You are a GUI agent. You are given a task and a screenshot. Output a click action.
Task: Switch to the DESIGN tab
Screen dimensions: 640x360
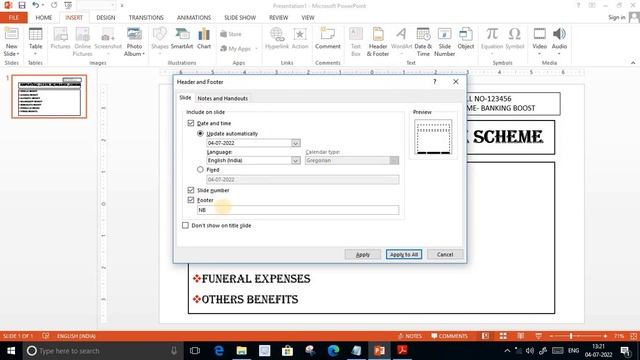pyautogui.click(x=106, y=18)
